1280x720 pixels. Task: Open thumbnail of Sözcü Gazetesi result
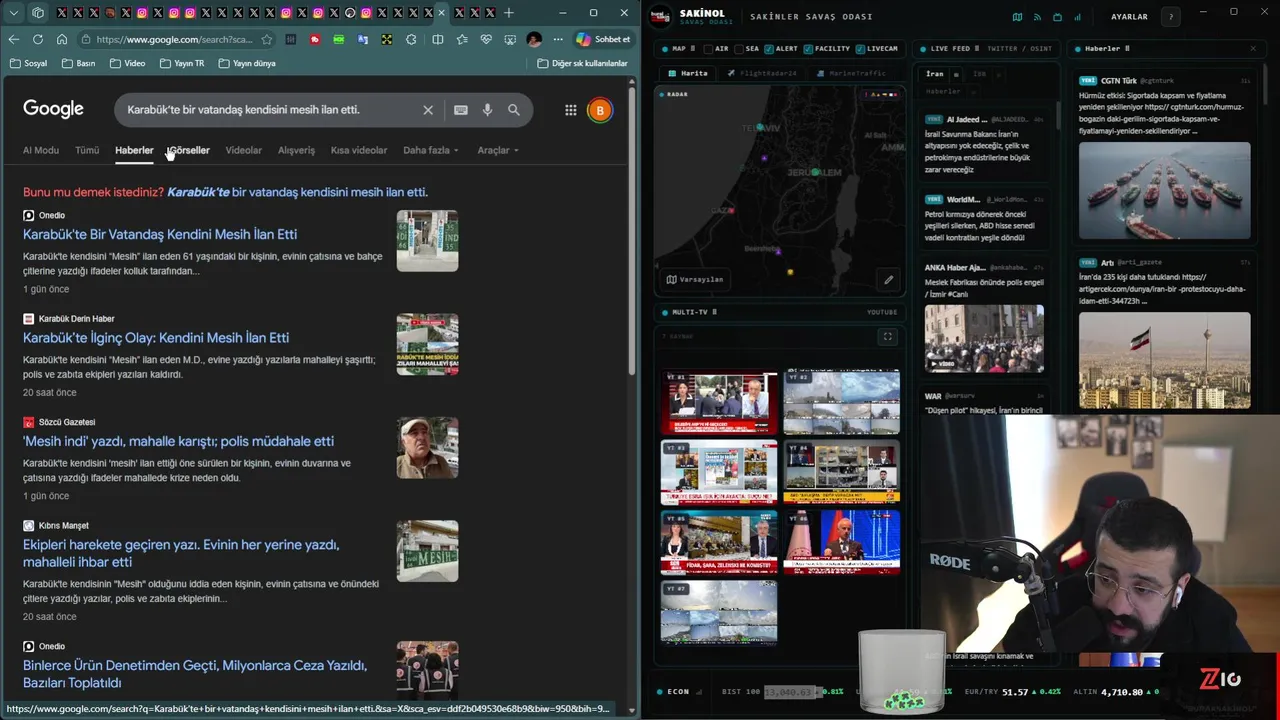pyautogui.click(x=427, y=448)
